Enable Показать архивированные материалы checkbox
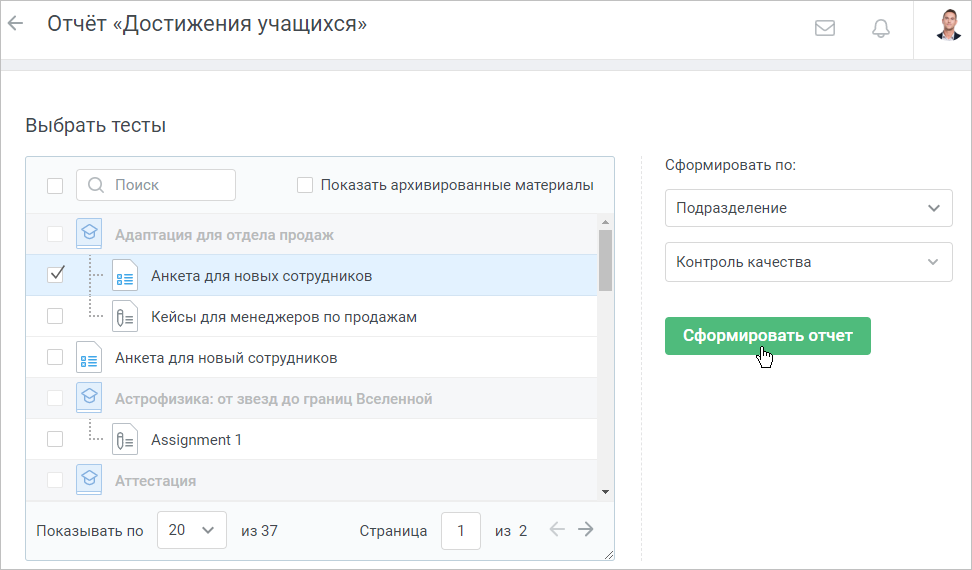 tap(305, 185)
